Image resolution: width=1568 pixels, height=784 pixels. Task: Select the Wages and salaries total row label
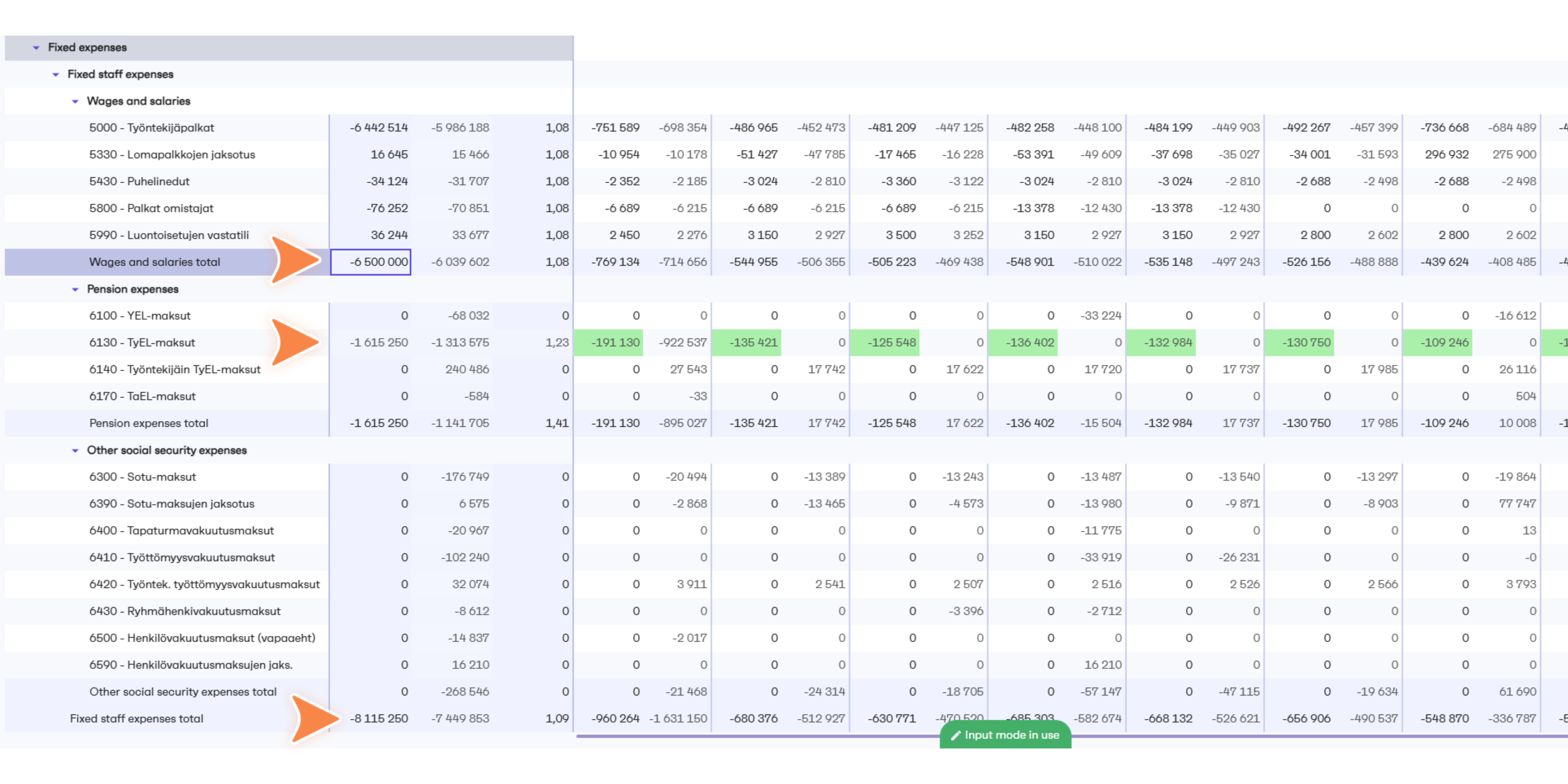[x=155, y=262]
